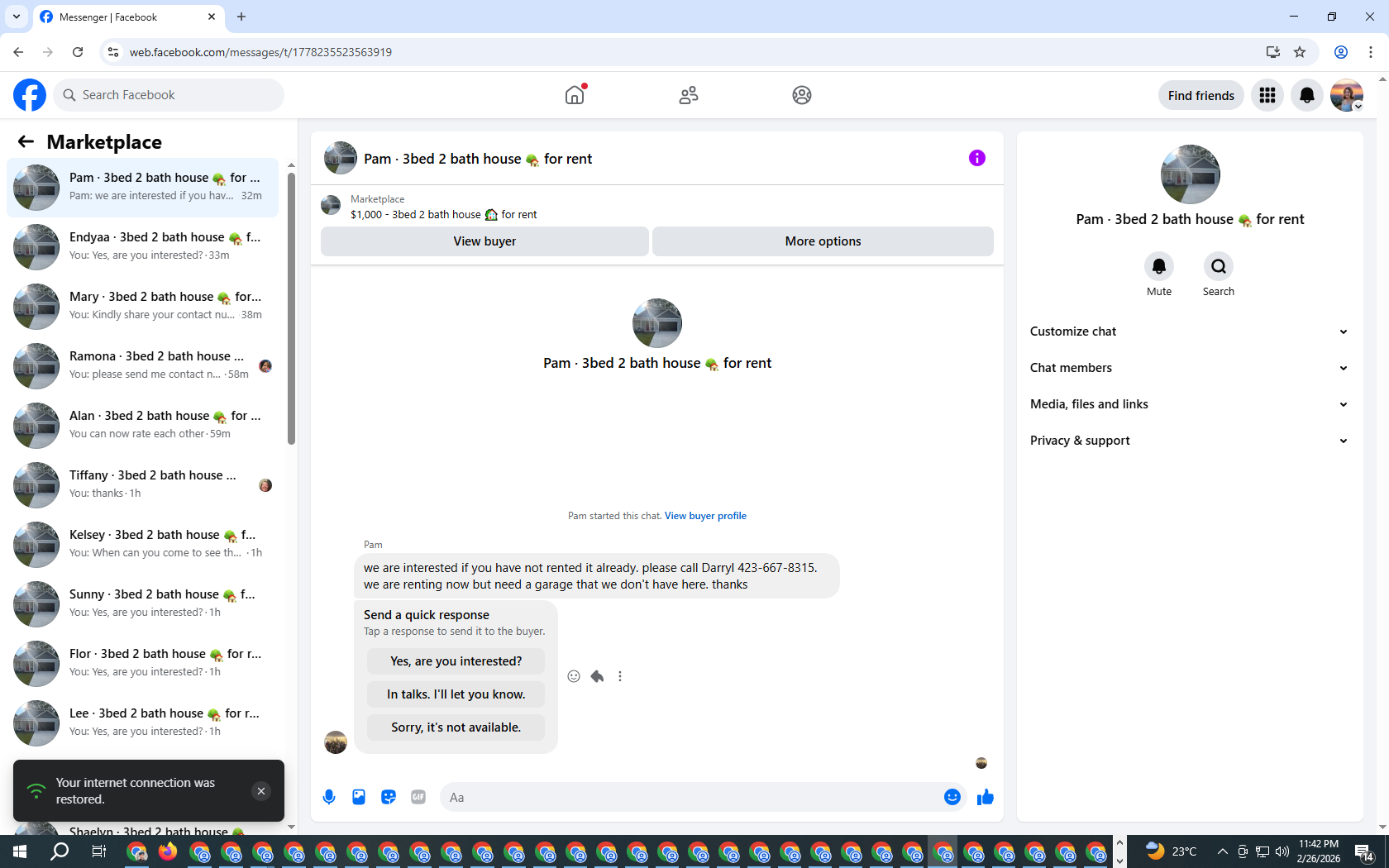The width and height of the screenshot is (1389, 868).
Task: Click More options button
Action: tap(823, 241)
